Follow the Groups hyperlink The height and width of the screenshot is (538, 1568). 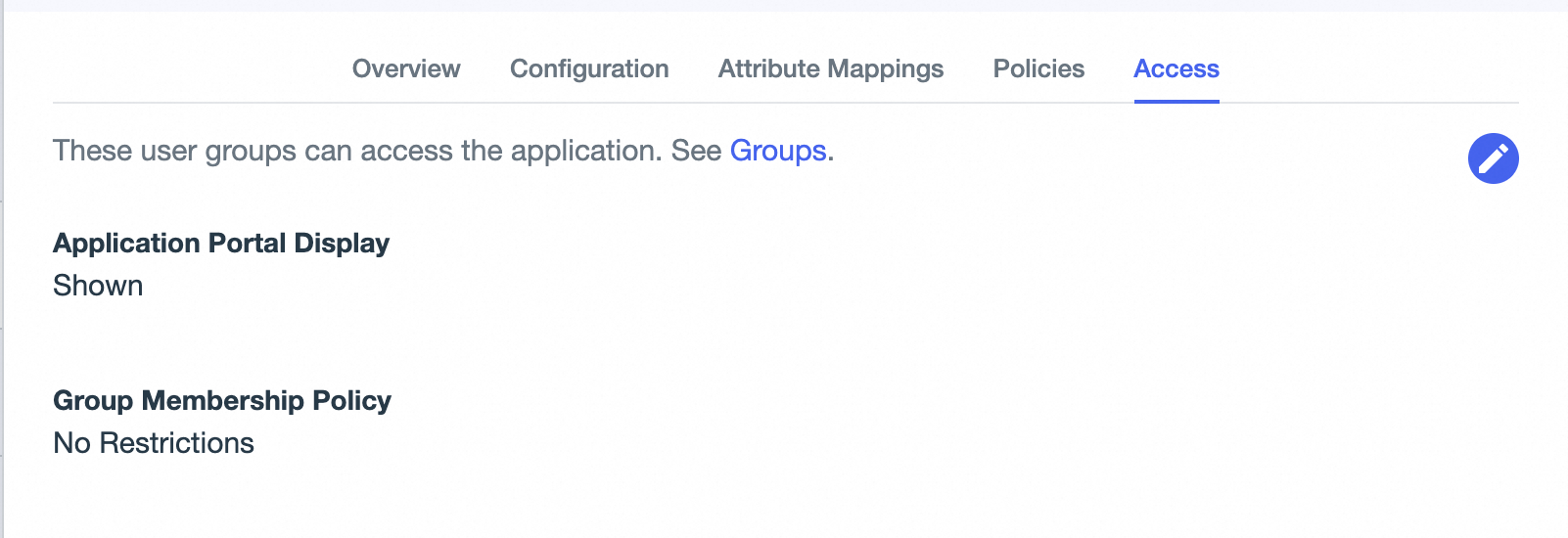pyautogui.click(x=778, y=151)
